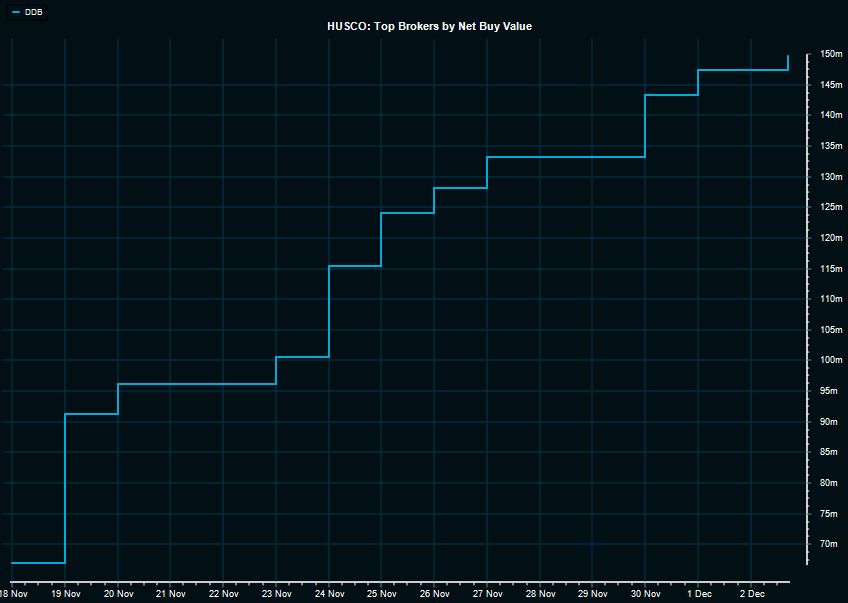Click the 30 Nov date tick label
848x603 pixels.
click(x=645, y=593)
